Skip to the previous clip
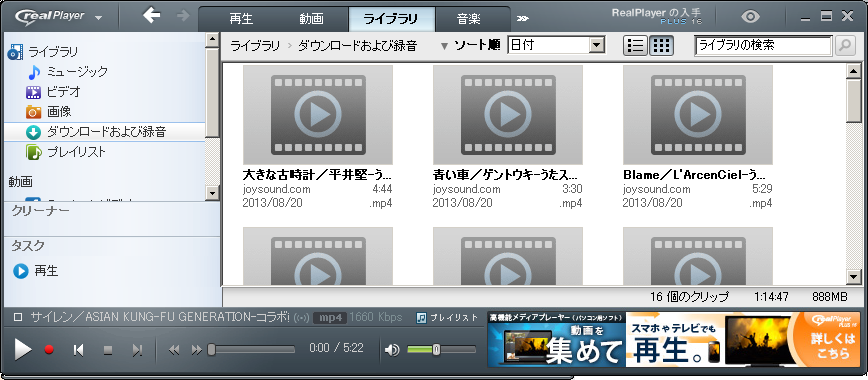 click(x=79, y=350)
